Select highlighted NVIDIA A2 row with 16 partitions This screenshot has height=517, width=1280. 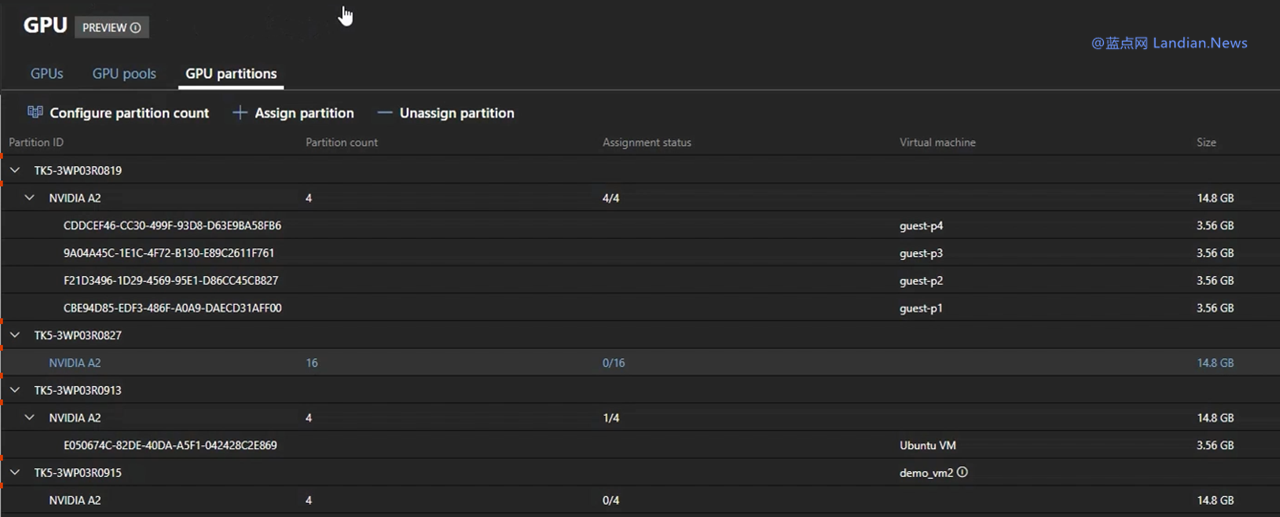point(640,363)
